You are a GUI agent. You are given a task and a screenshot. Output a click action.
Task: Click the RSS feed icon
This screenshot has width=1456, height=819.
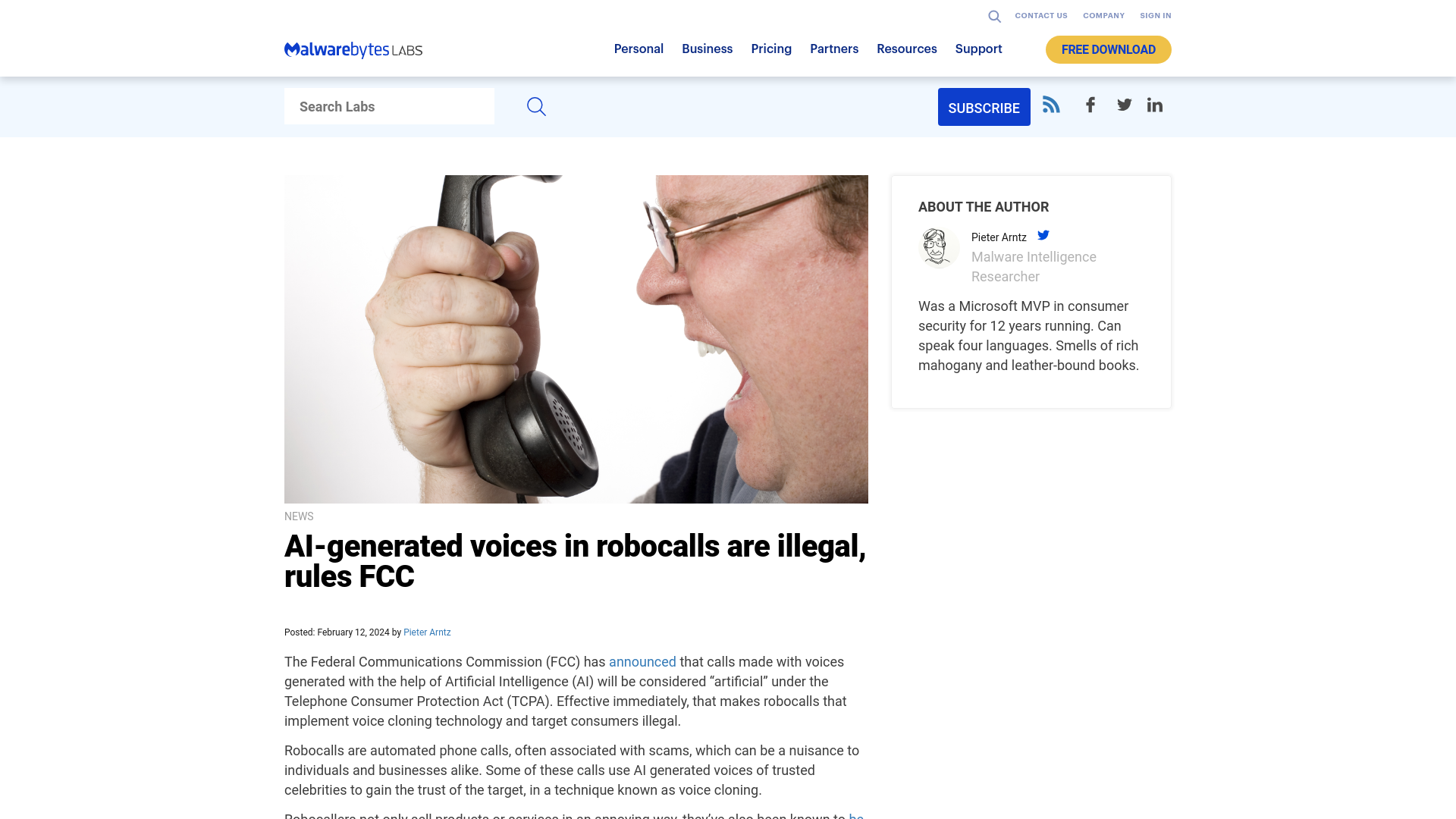pyautogui.click(x=1051, y=104)
